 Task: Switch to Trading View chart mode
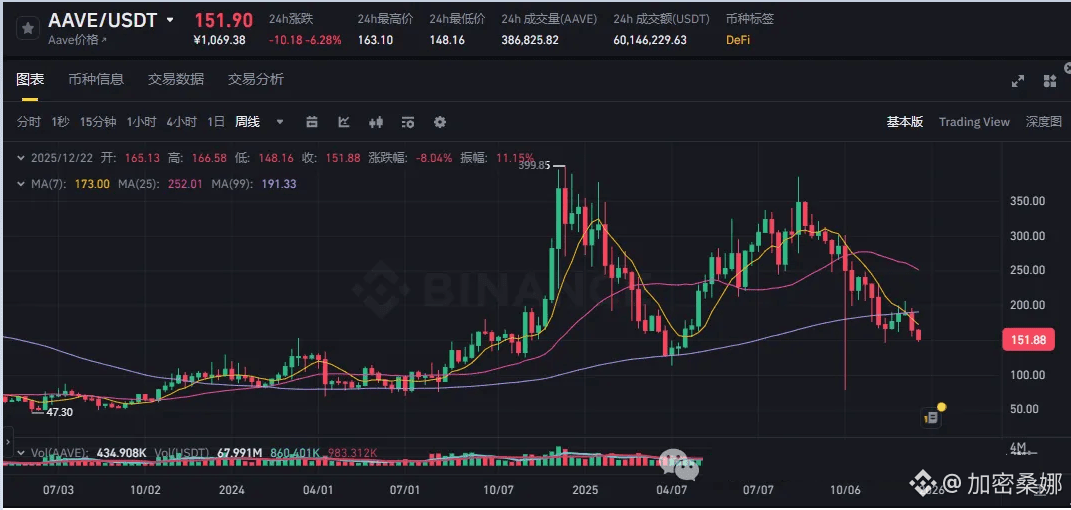pyautogui.click(x=974, y=122)
